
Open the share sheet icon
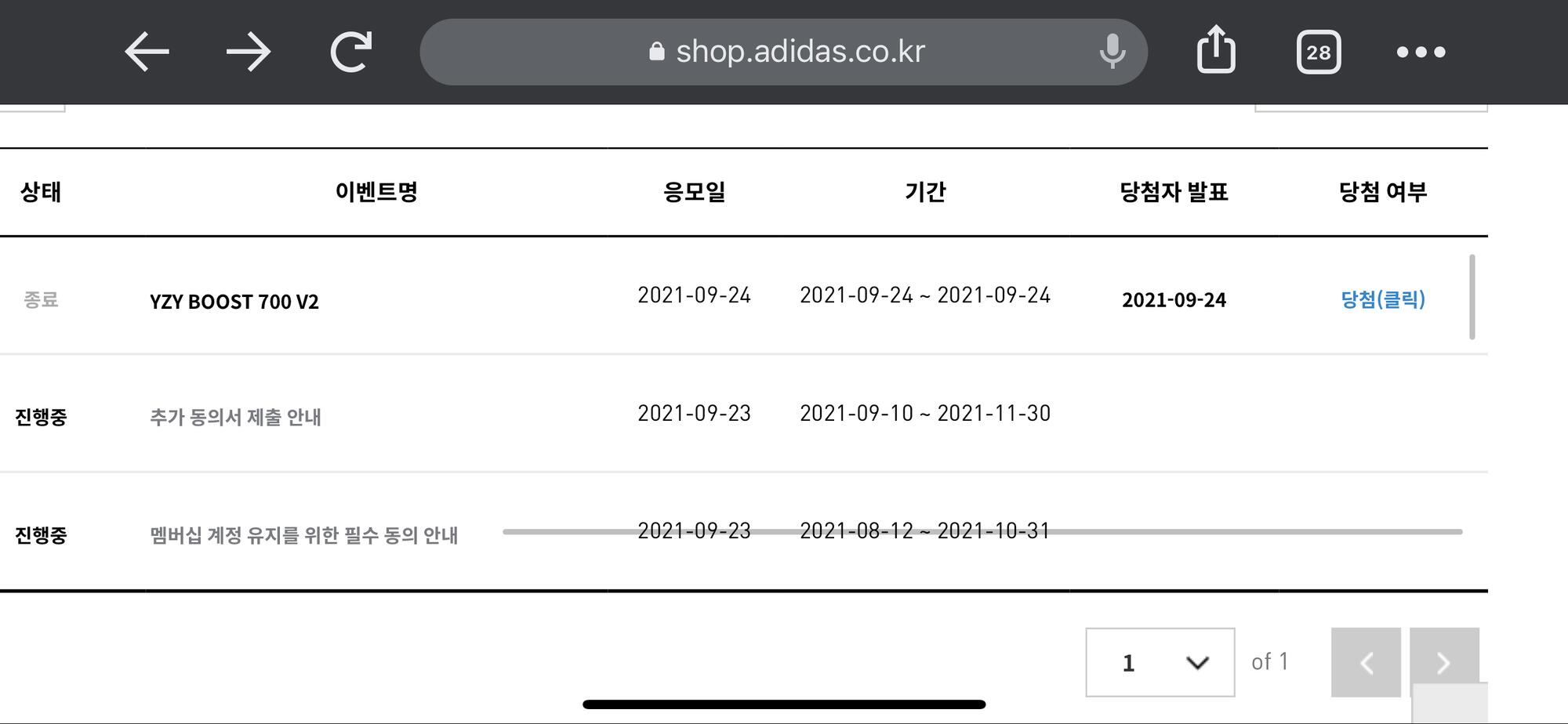pos(1216,50)
